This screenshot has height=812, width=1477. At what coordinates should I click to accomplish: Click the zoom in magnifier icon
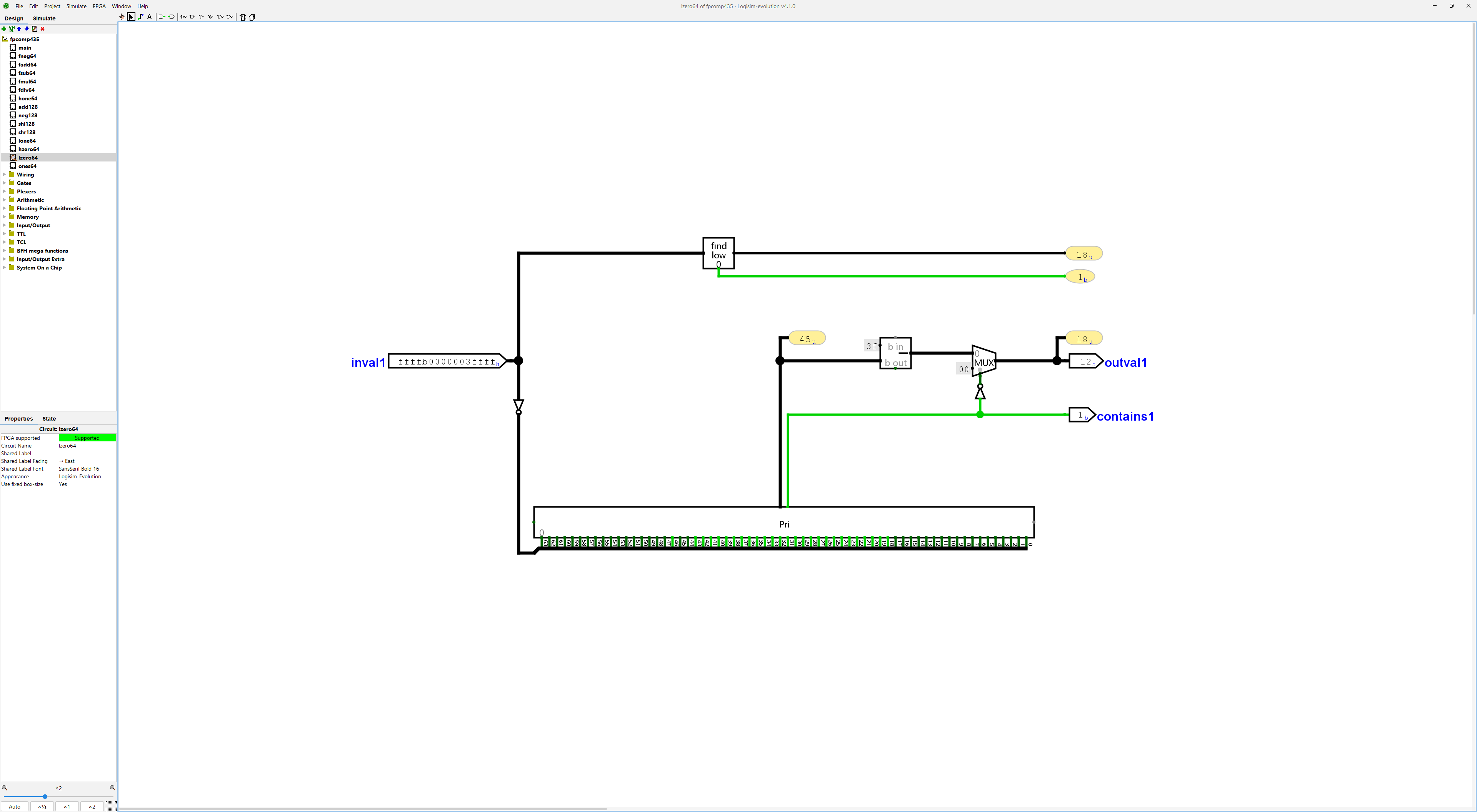[112, 788]
